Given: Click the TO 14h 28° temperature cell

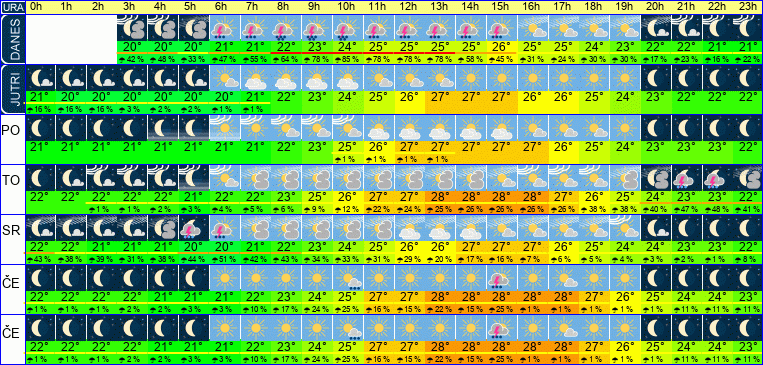Looking at the screenshot, I should point(470,196).
